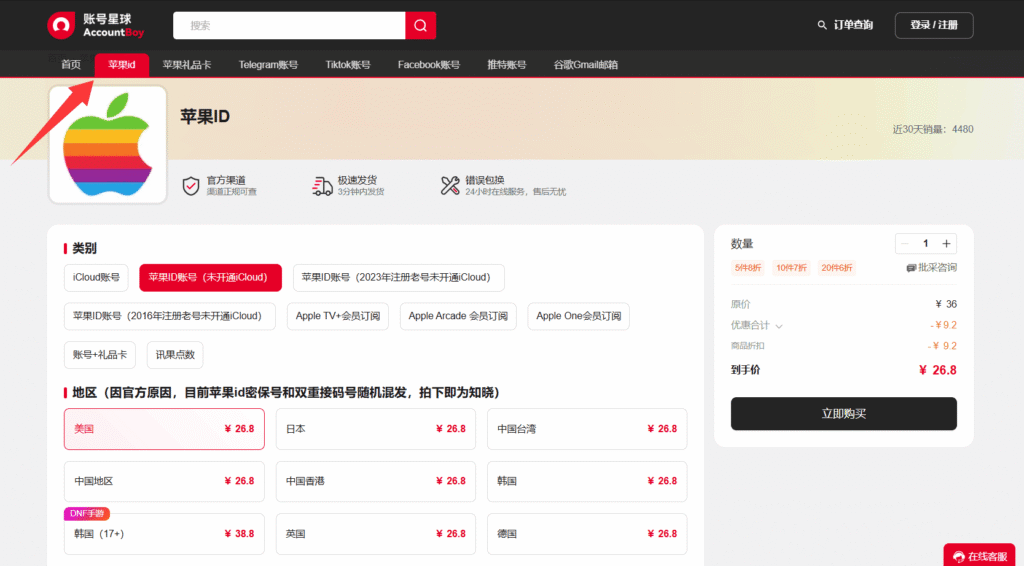Image resolution: width=1024 pixels, height=566 pixels.
Task: Click 立即购买 buy now button
Action: pyautogui.click(x=843, y=414)
